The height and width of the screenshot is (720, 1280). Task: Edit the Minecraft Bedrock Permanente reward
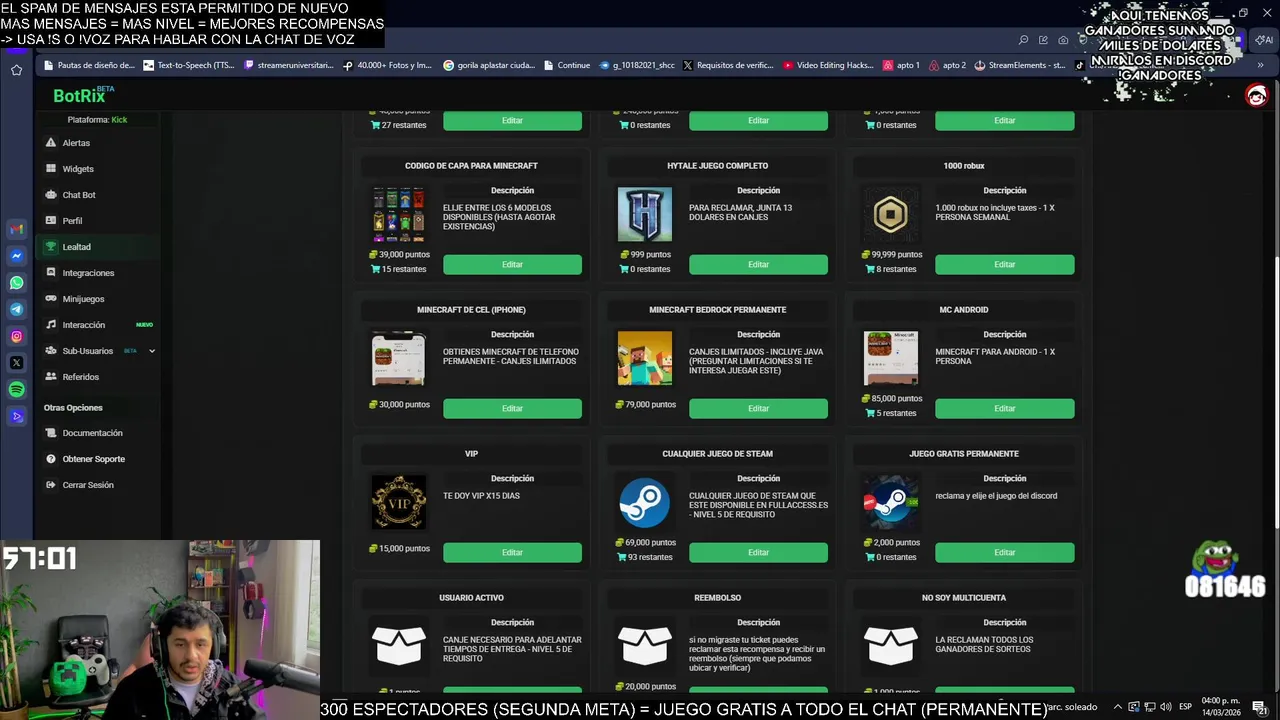tap(758, 408)
